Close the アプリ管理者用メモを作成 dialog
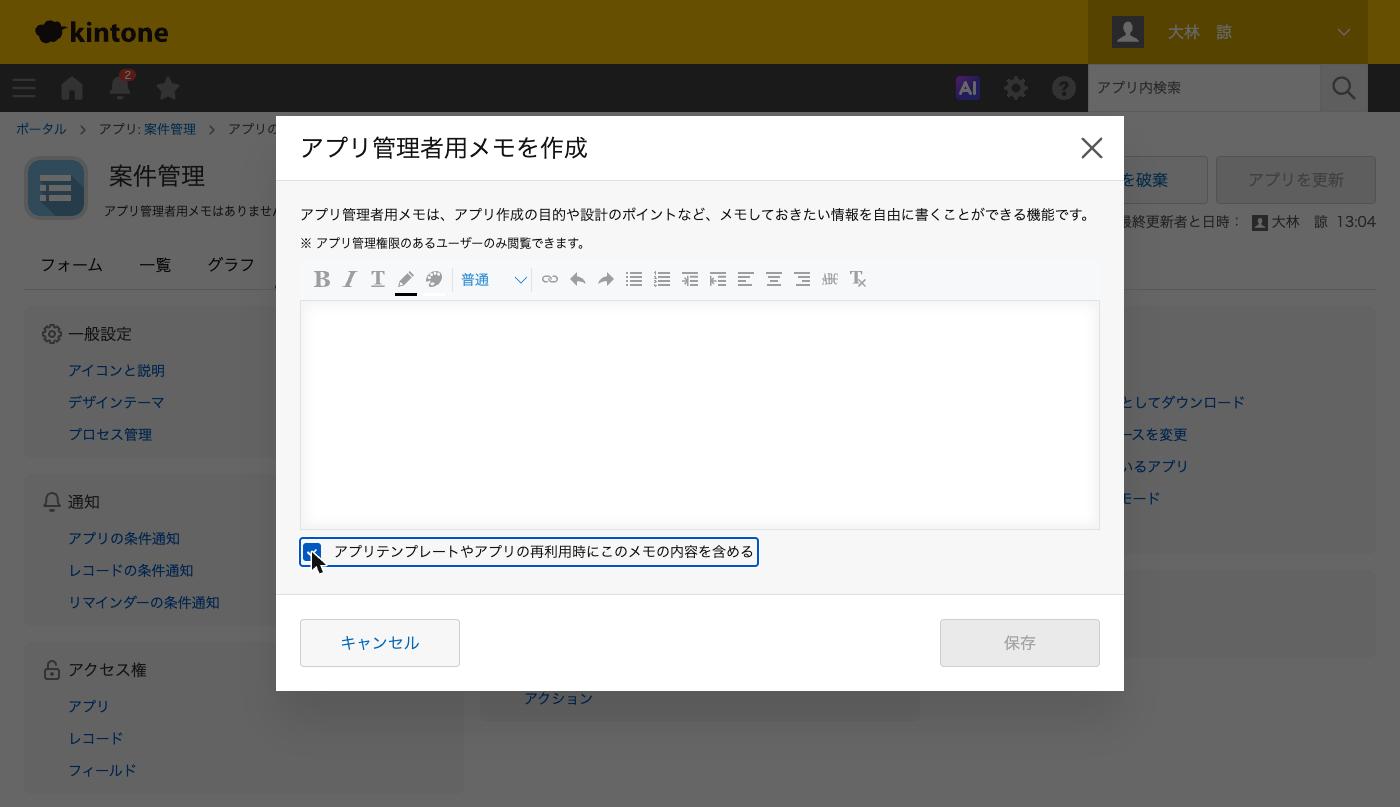 click(x=1092, y=148)
